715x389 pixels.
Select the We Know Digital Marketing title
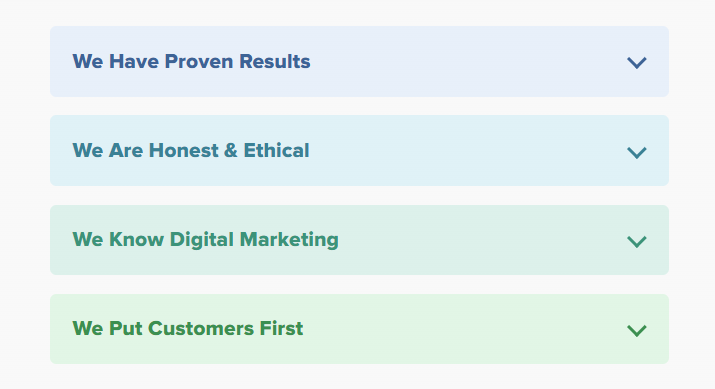click(x=206, y=240)
